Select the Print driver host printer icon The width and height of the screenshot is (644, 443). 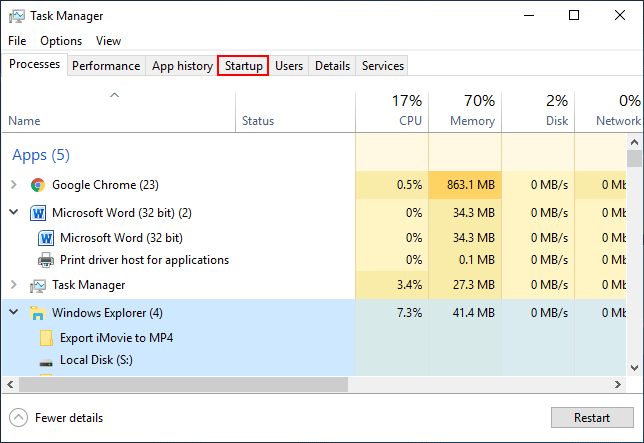tap(46, 260)
